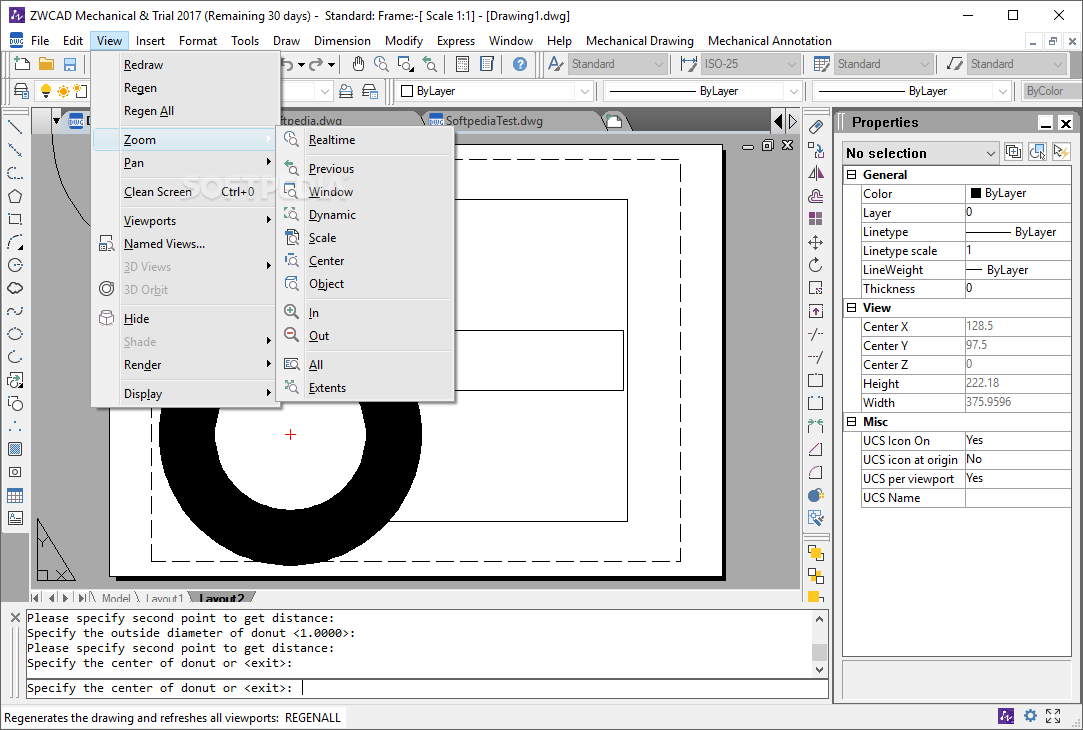
Task: Select the Polygon drawing tool
Action: 15,196
